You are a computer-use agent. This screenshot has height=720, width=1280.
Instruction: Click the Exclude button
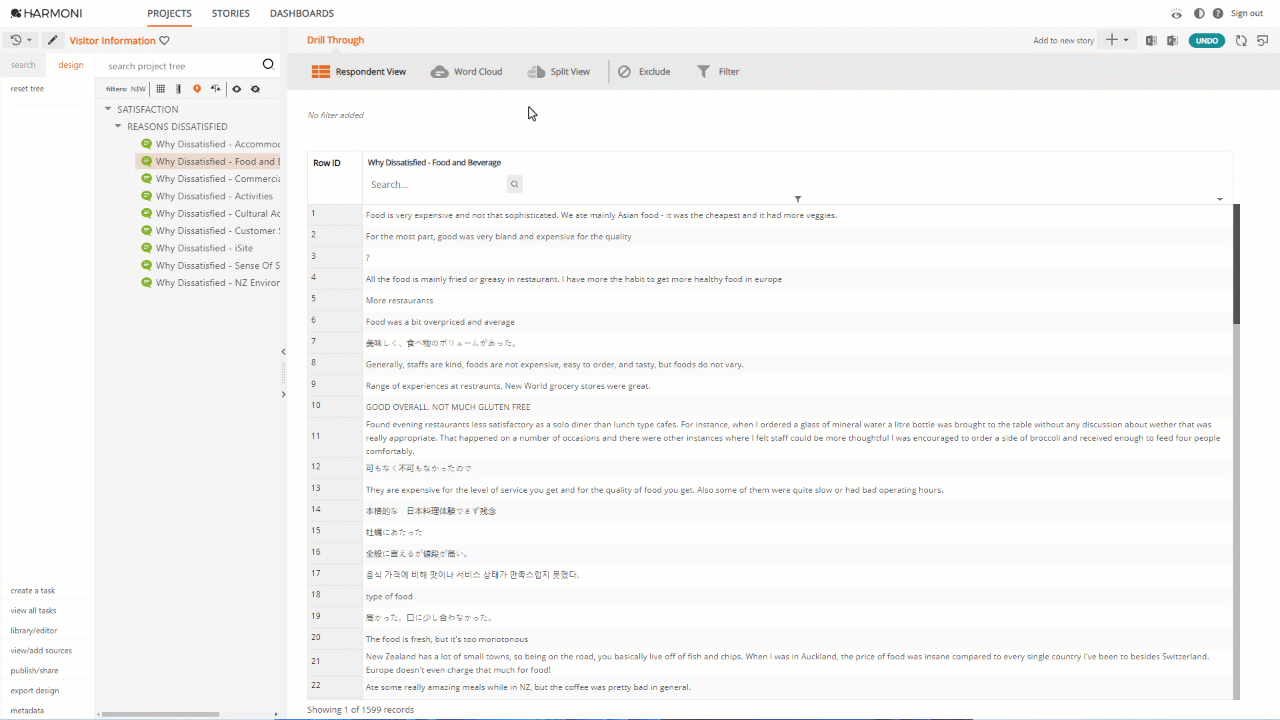click(x=644, y=72)
